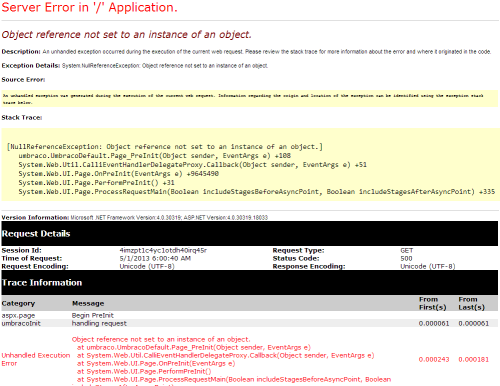Click the red From First value "0.000243"
The height and width of the screenshot is (386, 500).
click(x=434, y=359)
